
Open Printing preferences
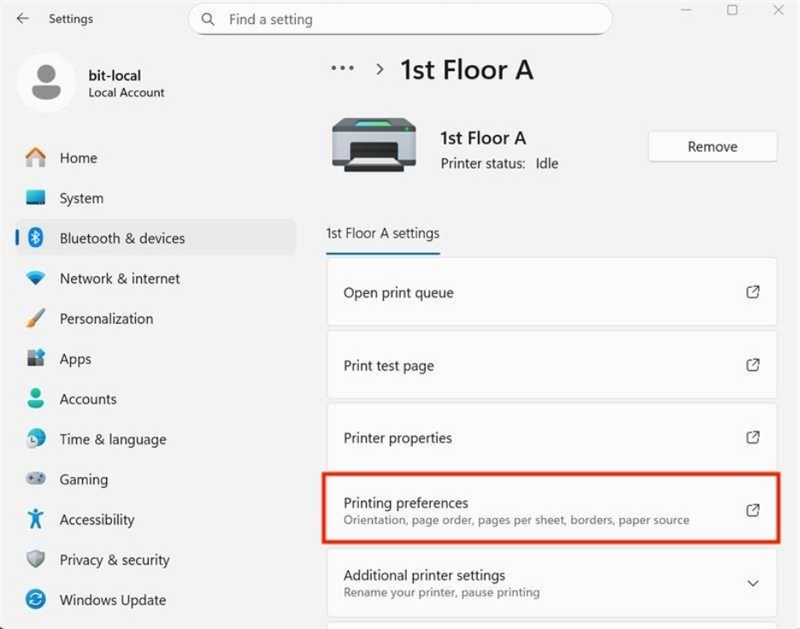click(x=552, y=510)
